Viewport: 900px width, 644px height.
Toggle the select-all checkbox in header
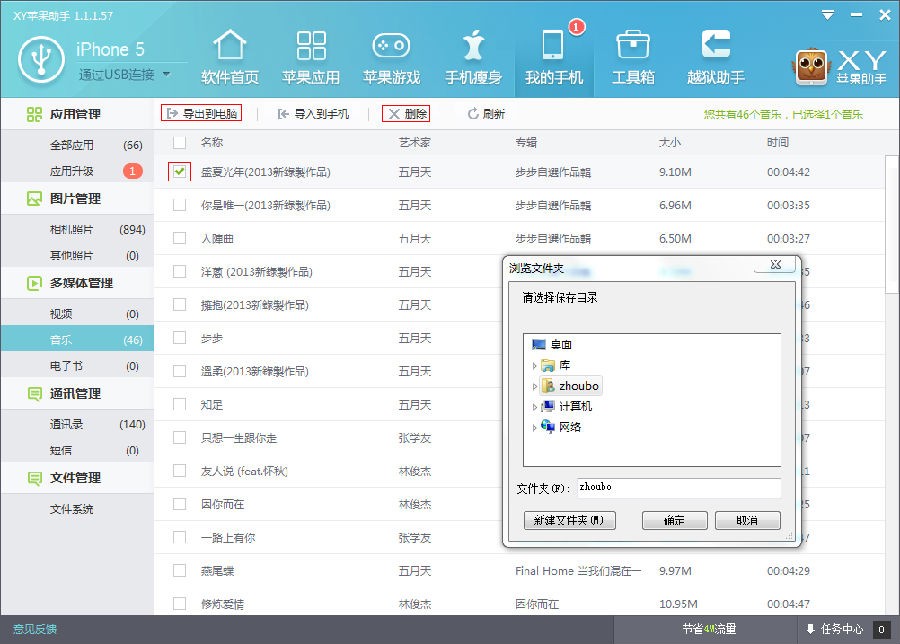click(x=179, y=142)
